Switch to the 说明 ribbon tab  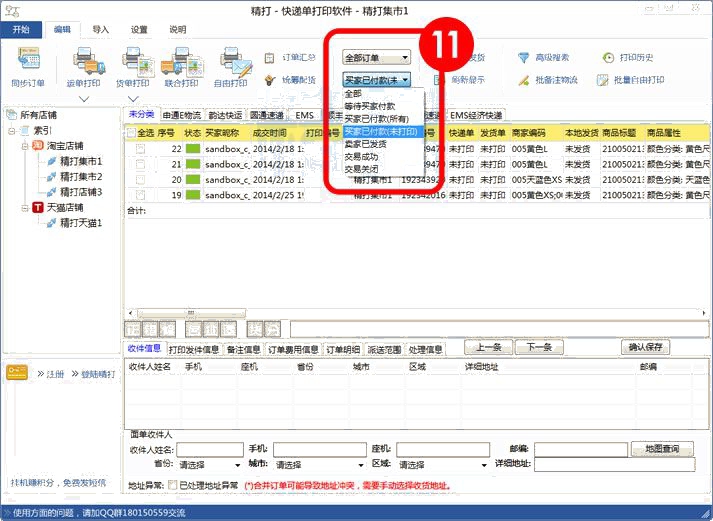(178, 30)
